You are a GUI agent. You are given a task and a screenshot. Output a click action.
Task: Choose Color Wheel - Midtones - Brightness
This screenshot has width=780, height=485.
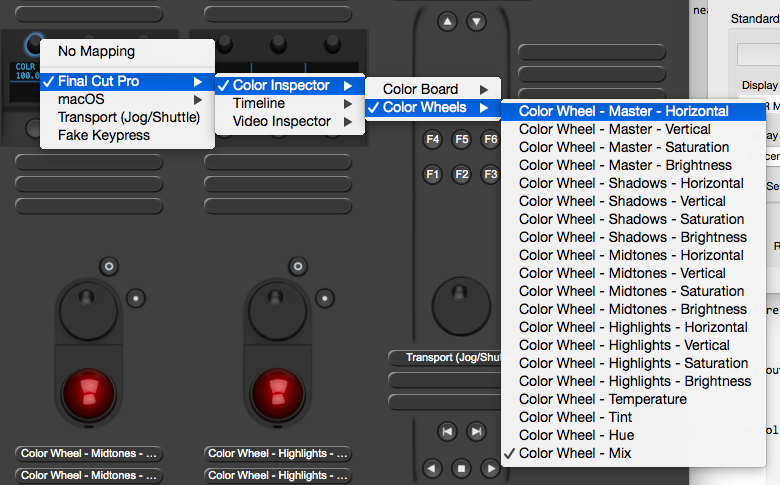[x=633, y=309]
